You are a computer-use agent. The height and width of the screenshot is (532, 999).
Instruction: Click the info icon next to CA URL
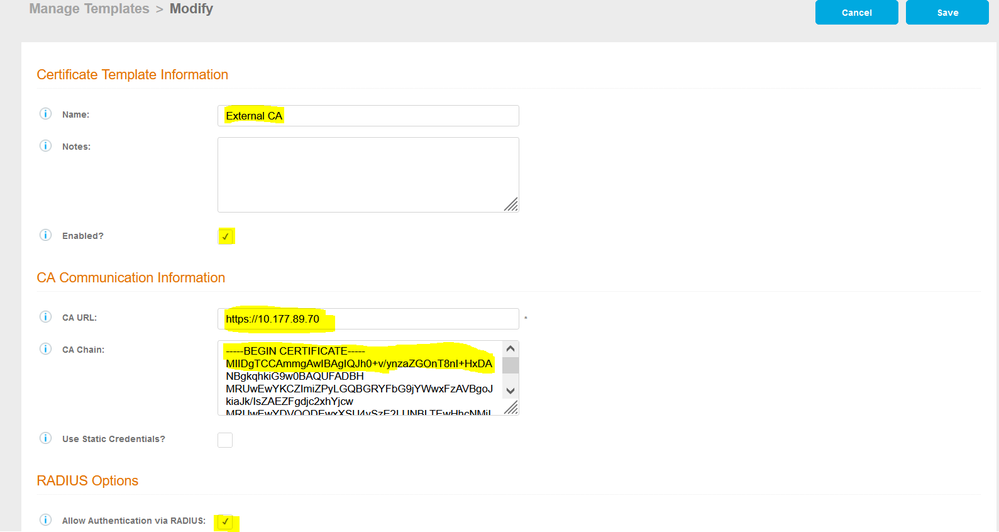click(x=45, y=318)
